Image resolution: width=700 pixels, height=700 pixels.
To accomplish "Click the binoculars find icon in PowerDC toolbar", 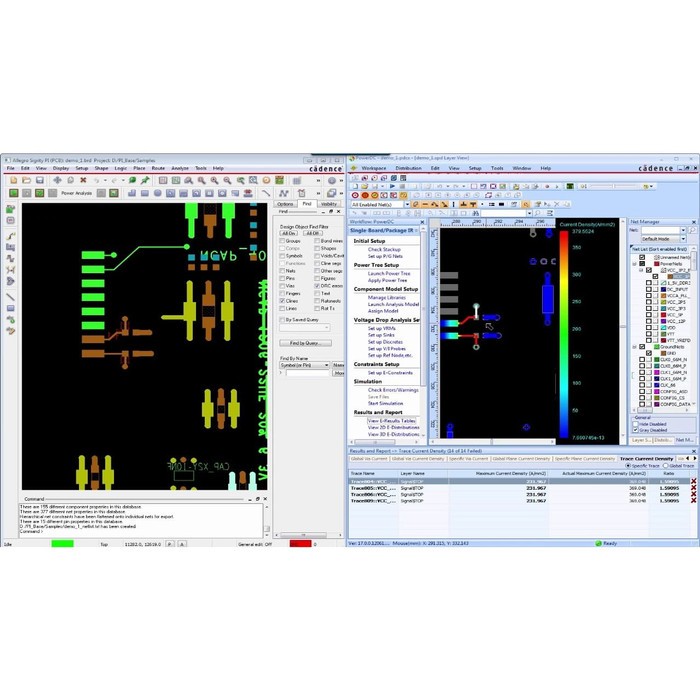I will click(x=475, y=213).
